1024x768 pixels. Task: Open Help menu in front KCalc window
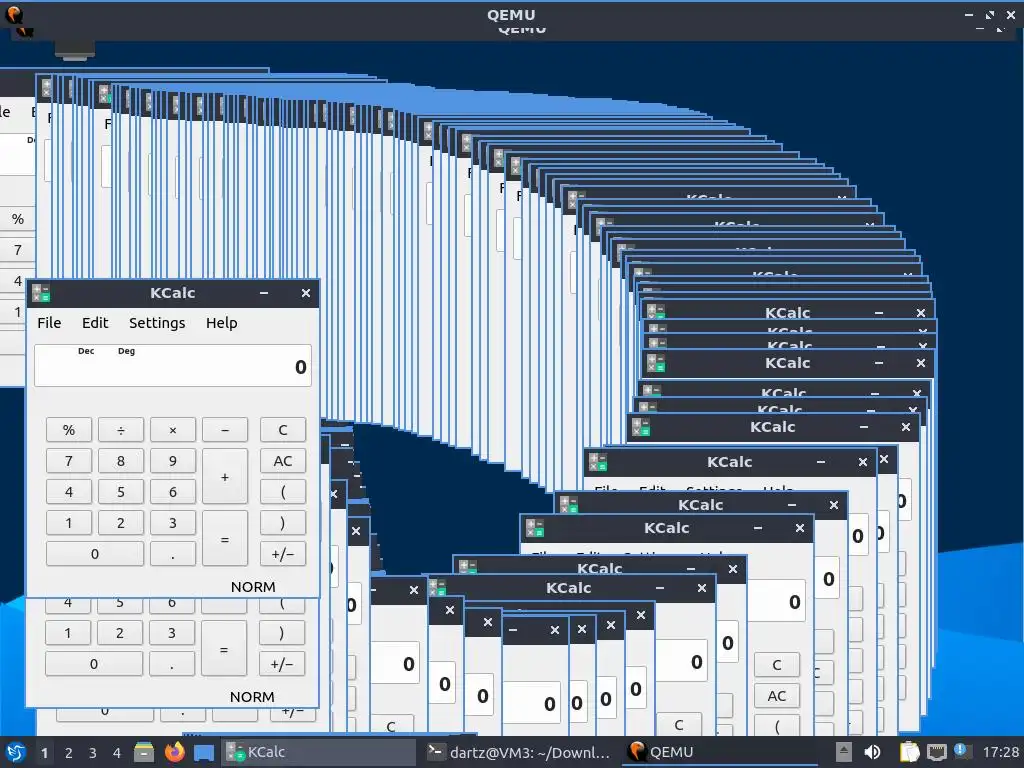(x=221, y=323)
